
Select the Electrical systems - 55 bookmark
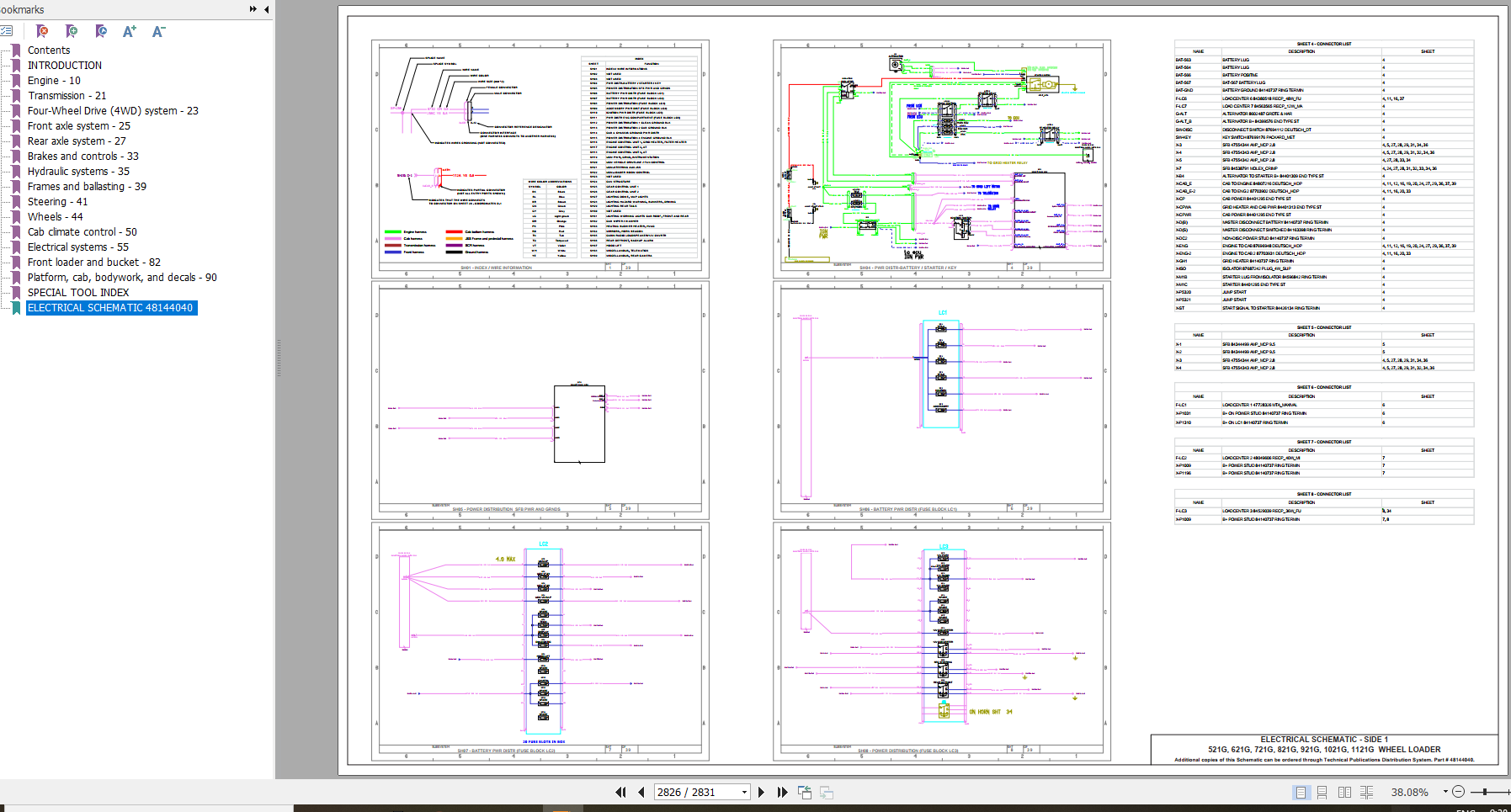tap(77, 247)
